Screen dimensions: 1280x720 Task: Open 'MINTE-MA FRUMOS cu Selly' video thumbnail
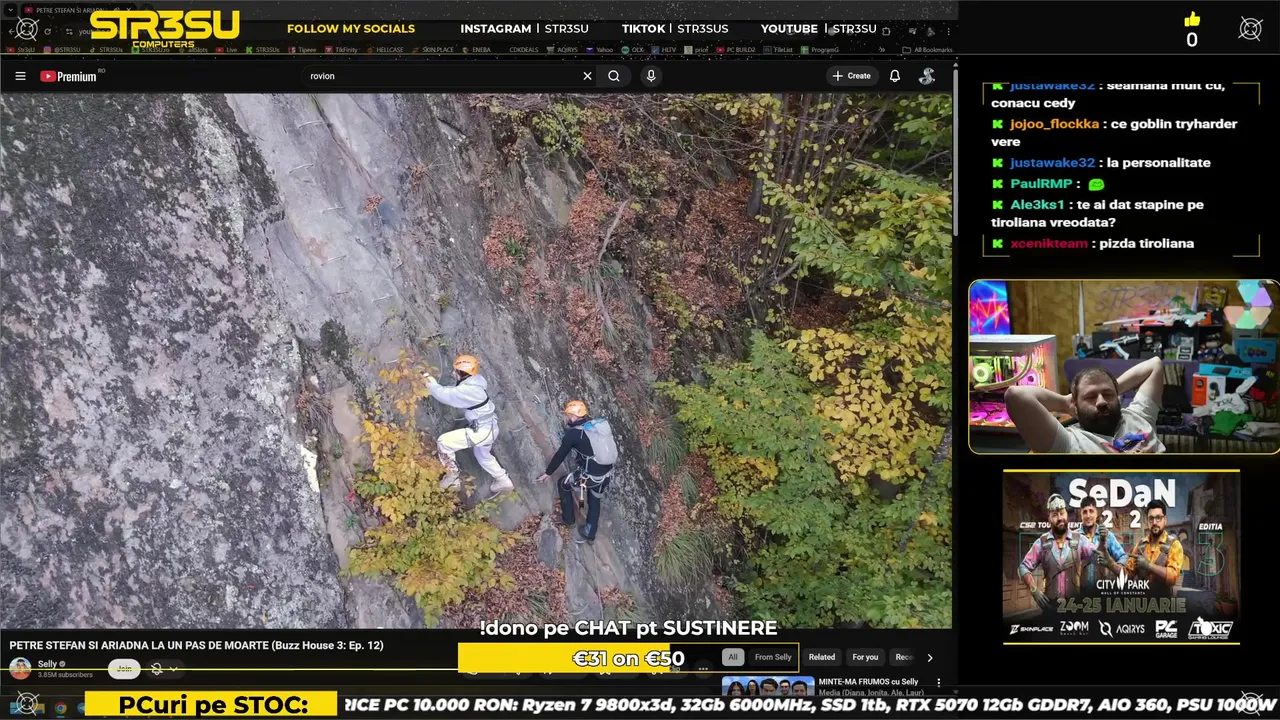768,687
